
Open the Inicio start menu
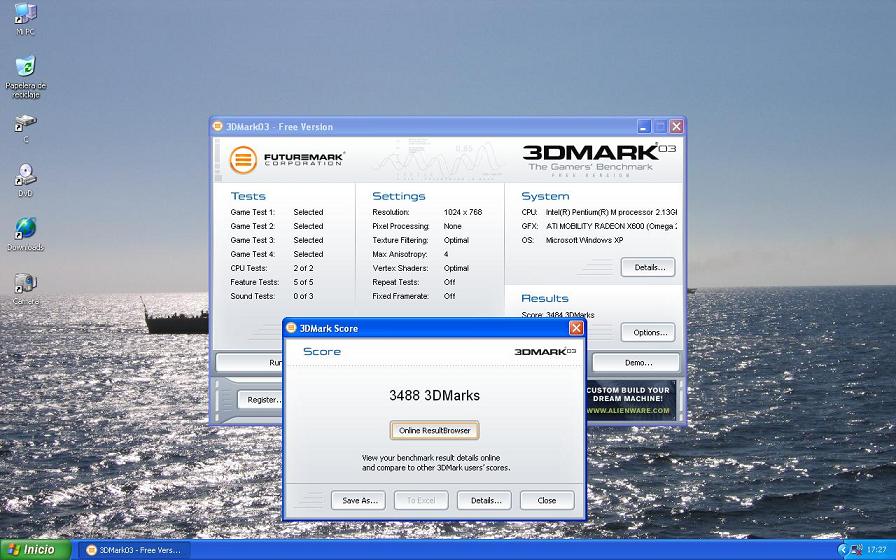click(35, 550)
